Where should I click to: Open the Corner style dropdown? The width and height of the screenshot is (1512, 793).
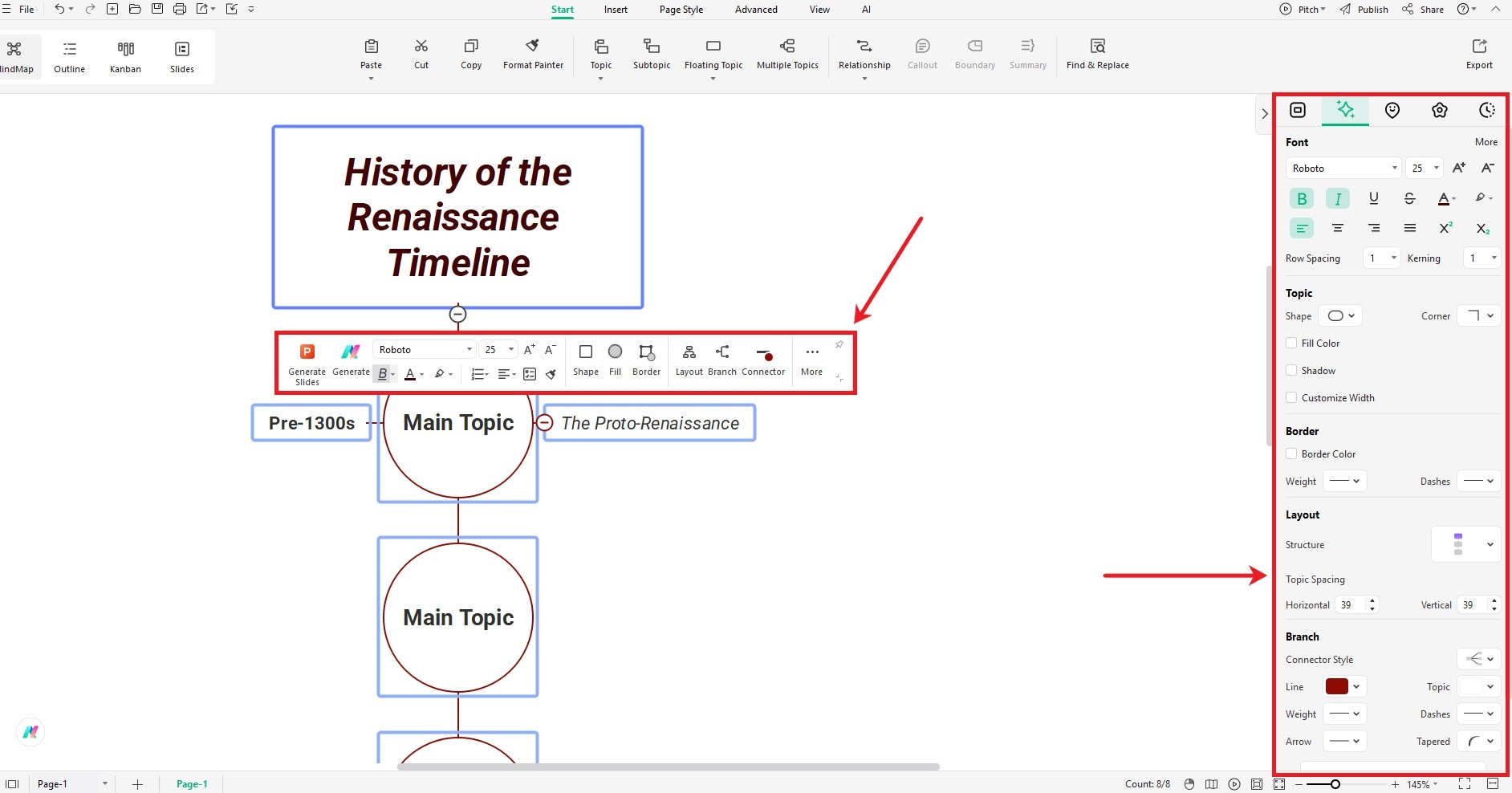(x=1479, y=315)
